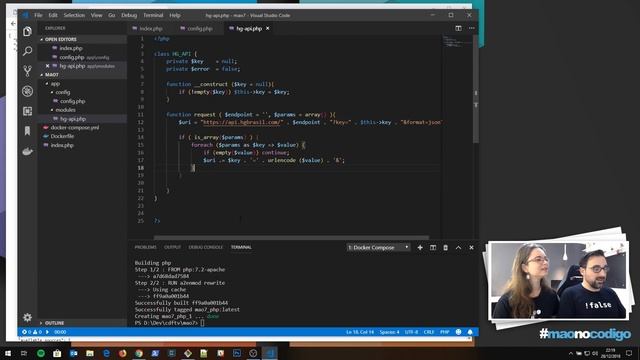The image size is (640, 360).
Task: Kill the terminal with trash icon
Action: (446, 247)
